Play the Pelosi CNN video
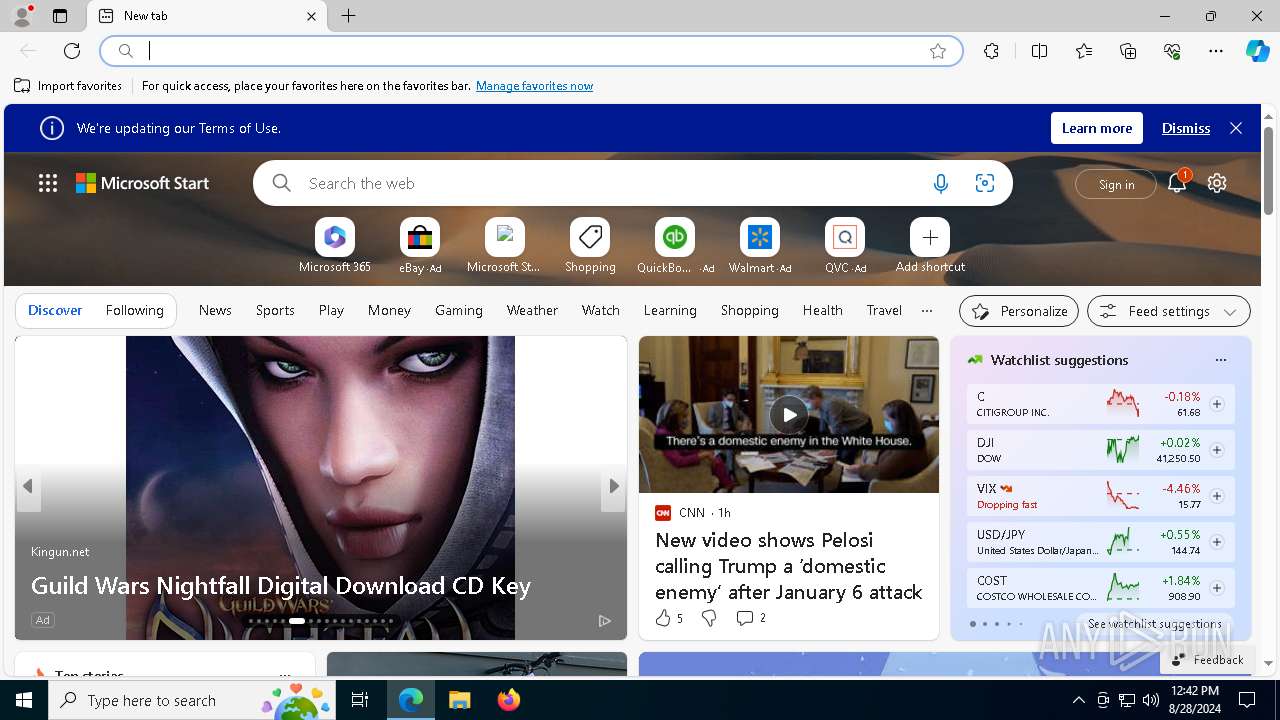Image resolution: width=1280 pixels, height=720 pixels. [789, 414]
